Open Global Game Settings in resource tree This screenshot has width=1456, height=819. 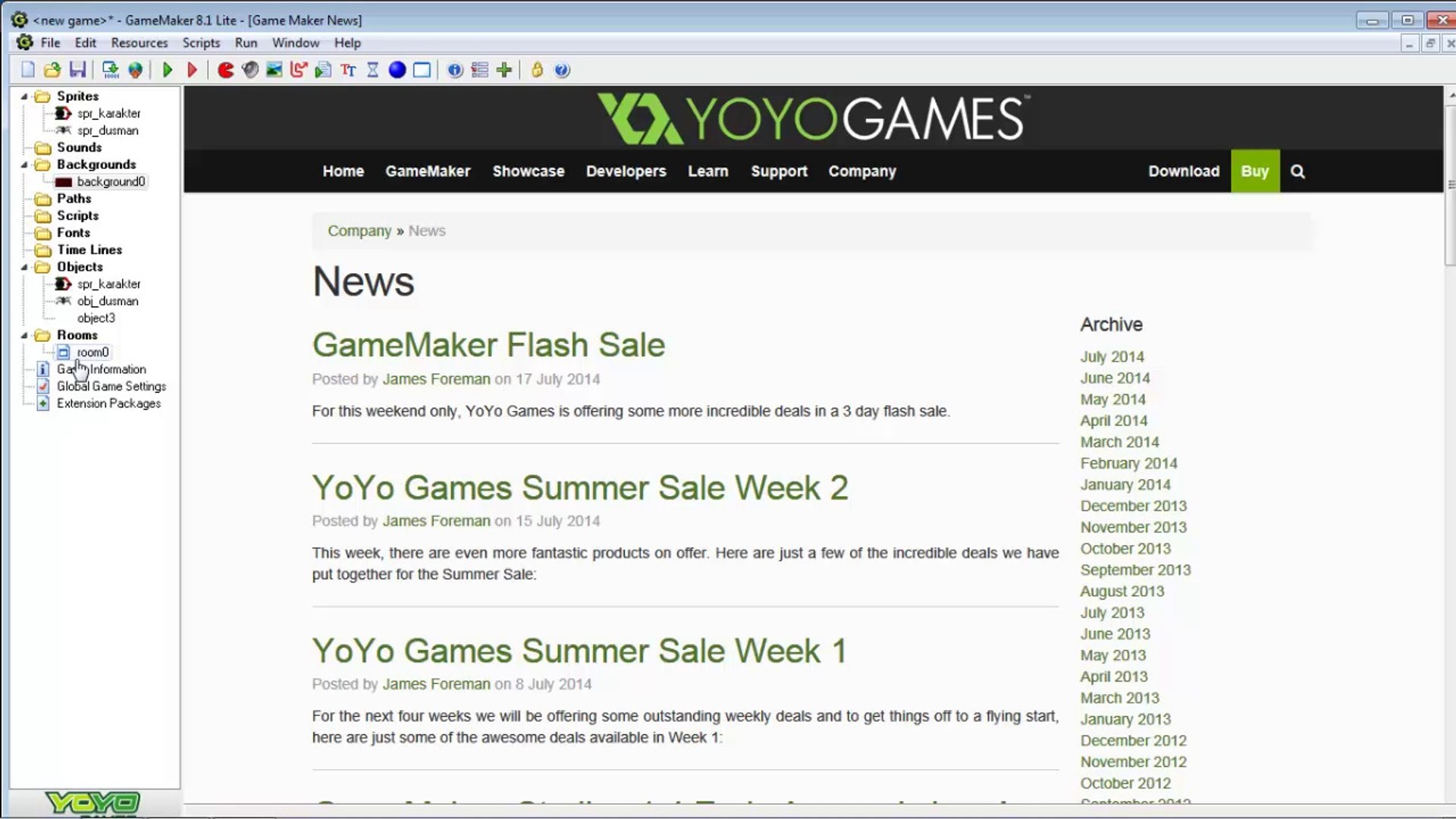point(111,386)
